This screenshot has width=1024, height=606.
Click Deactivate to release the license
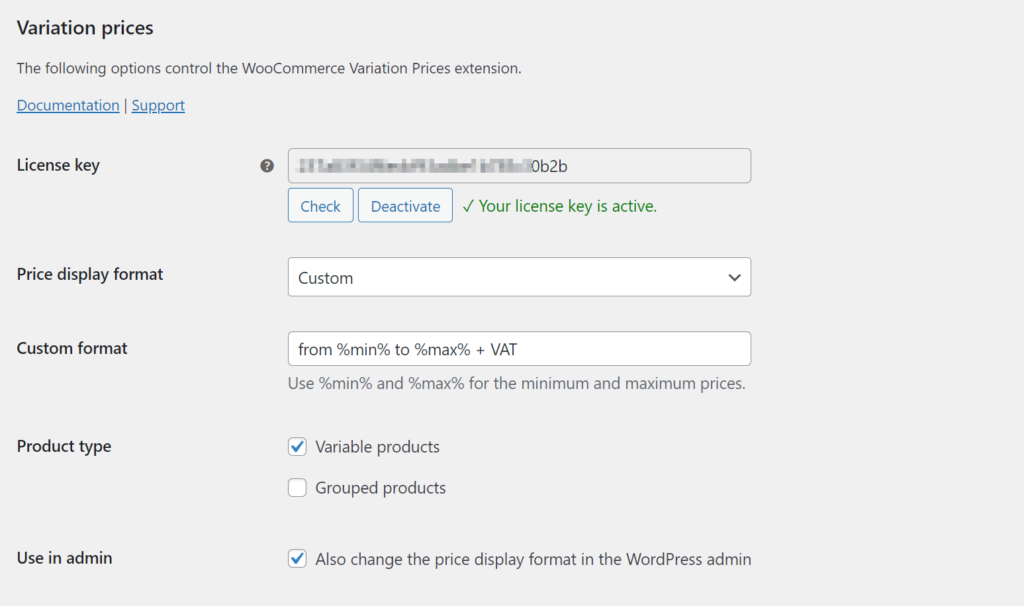coord(405,205)
